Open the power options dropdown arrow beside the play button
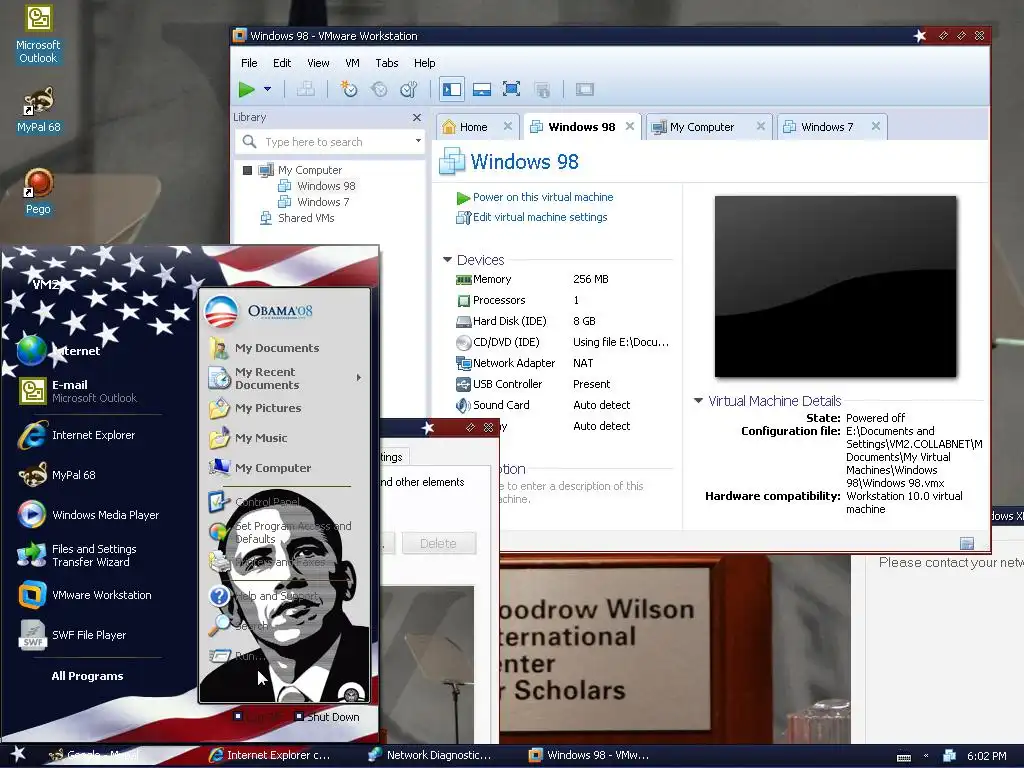Screen dimensions: 1024x768 click(267, 89)
